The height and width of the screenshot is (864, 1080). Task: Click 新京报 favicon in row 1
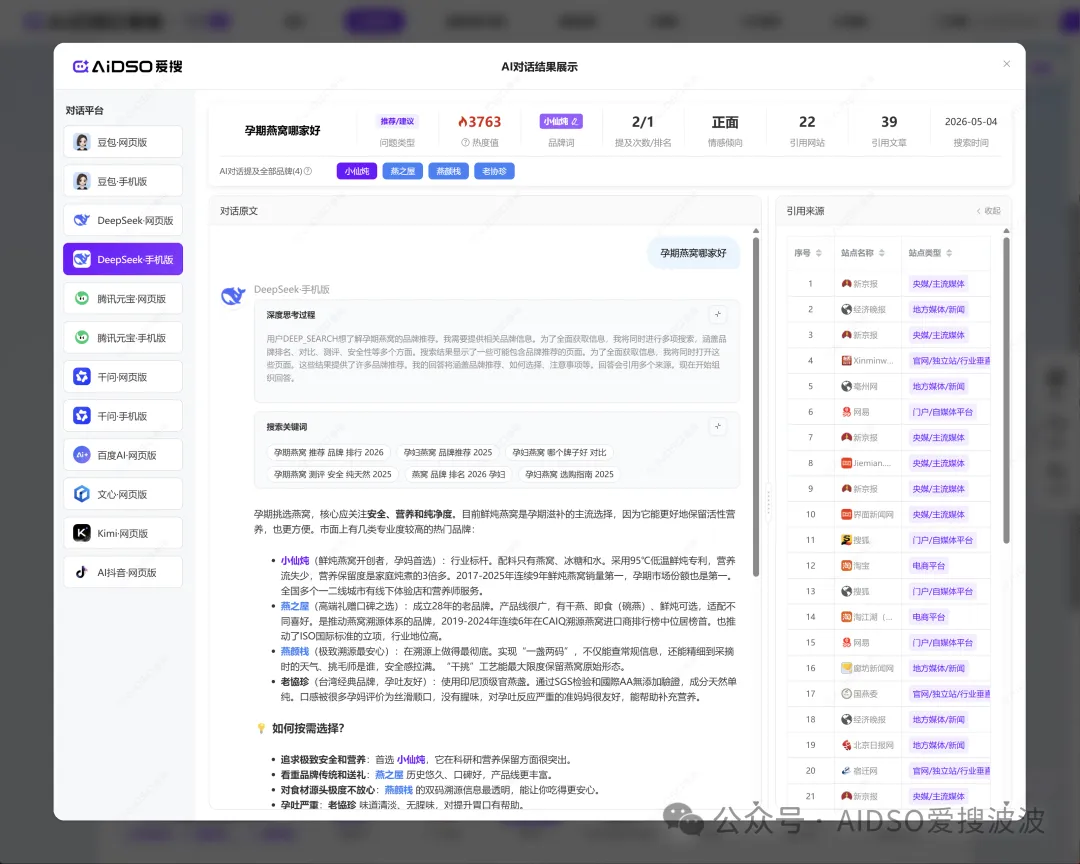[847, 284]
